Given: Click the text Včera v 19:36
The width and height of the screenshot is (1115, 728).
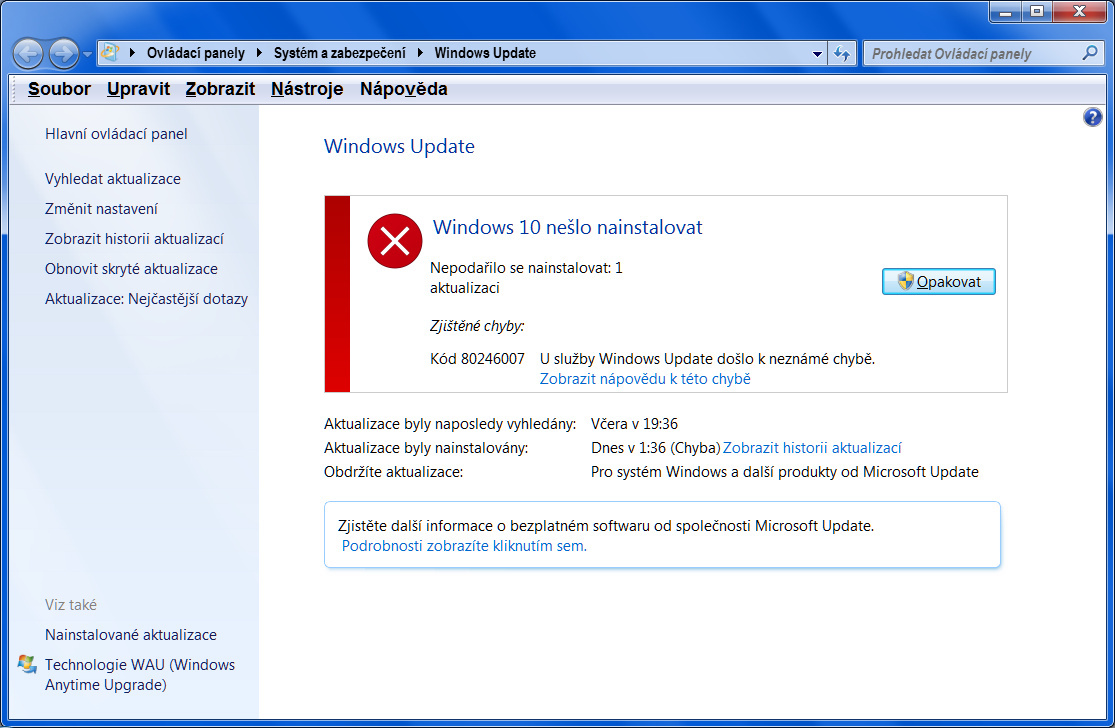Looking at the screenshot, I should [x=634, y=424].
